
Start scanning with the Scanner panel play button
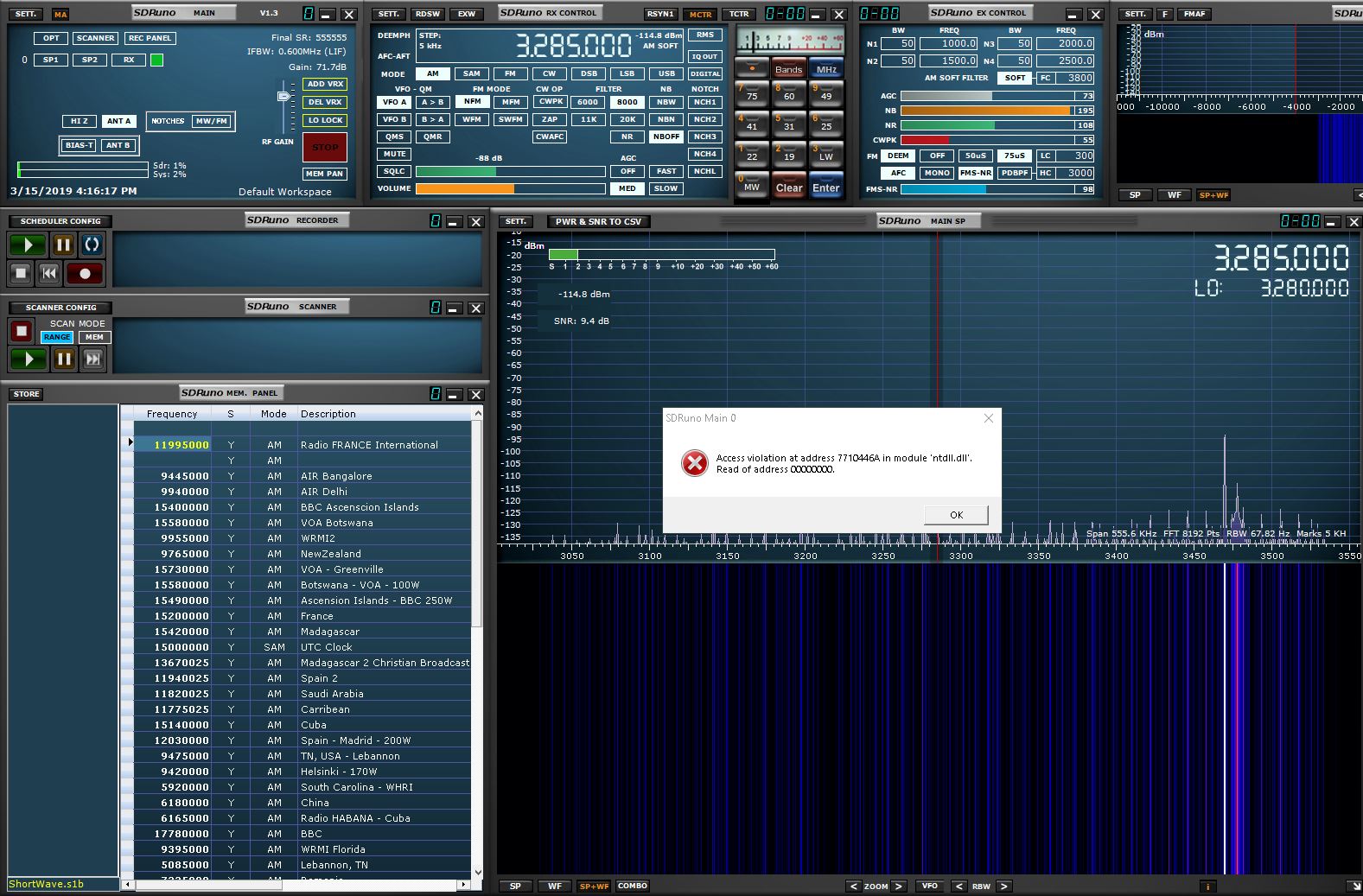[x=28, y=359]
